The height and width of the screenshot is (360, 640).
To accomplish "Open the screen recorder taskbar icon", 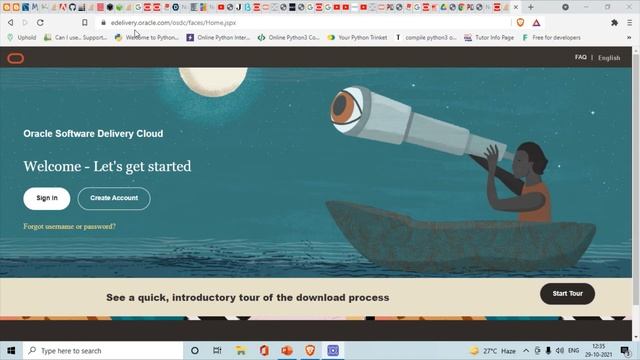I will [x=333, y=351].
